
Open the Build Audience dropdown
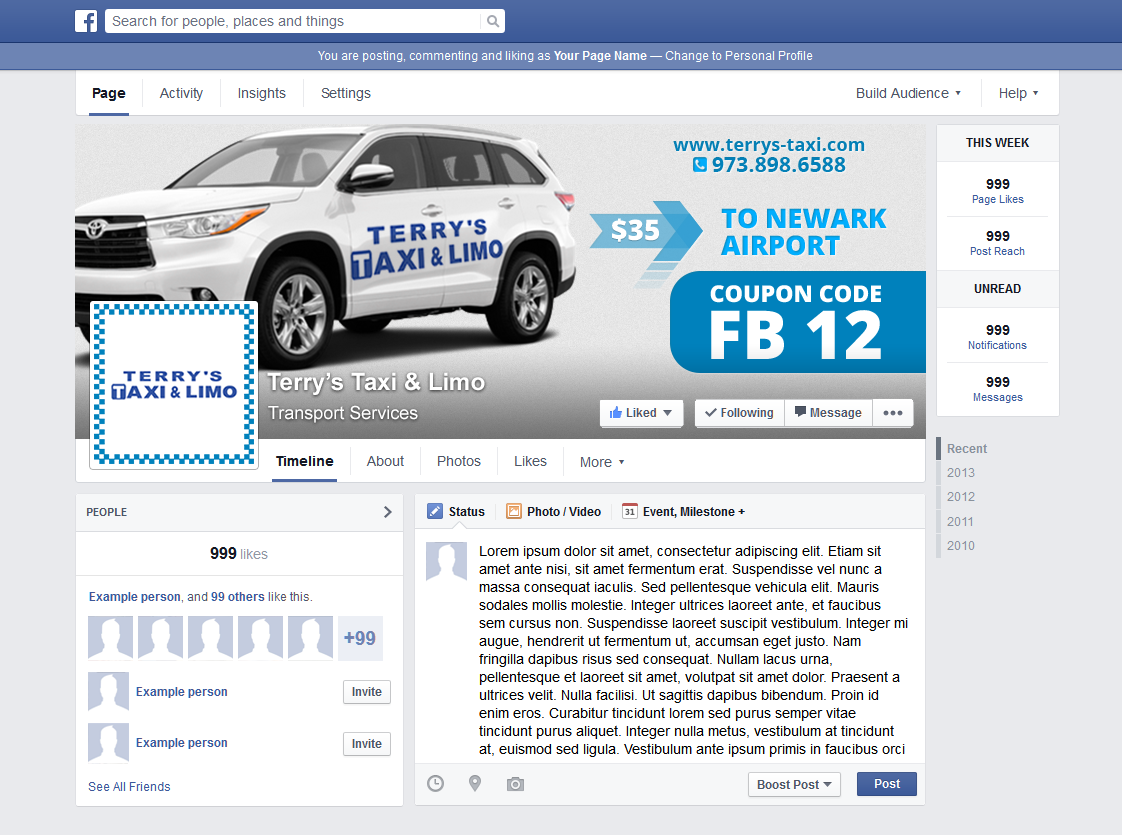tap(907, 92)
